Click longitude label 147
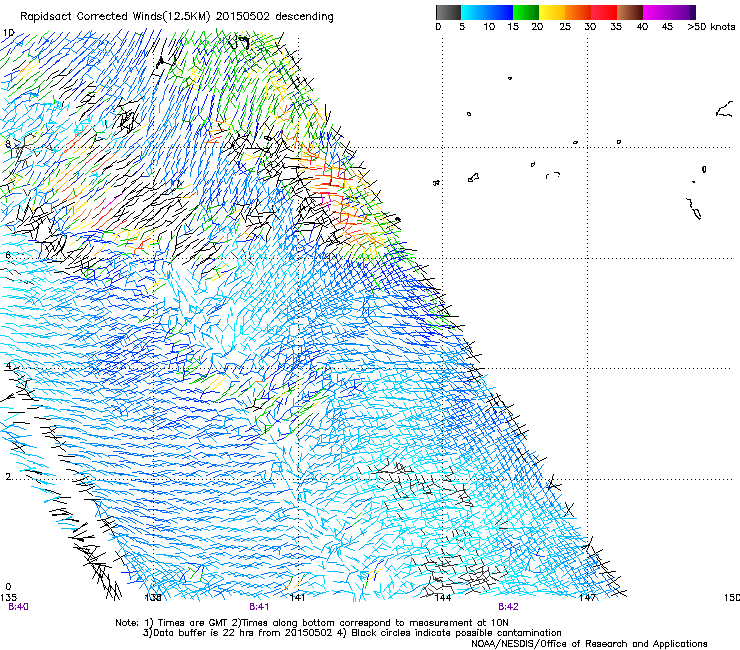Image resolution: width=740 pixels, height=650 pixels. [587, 598]
